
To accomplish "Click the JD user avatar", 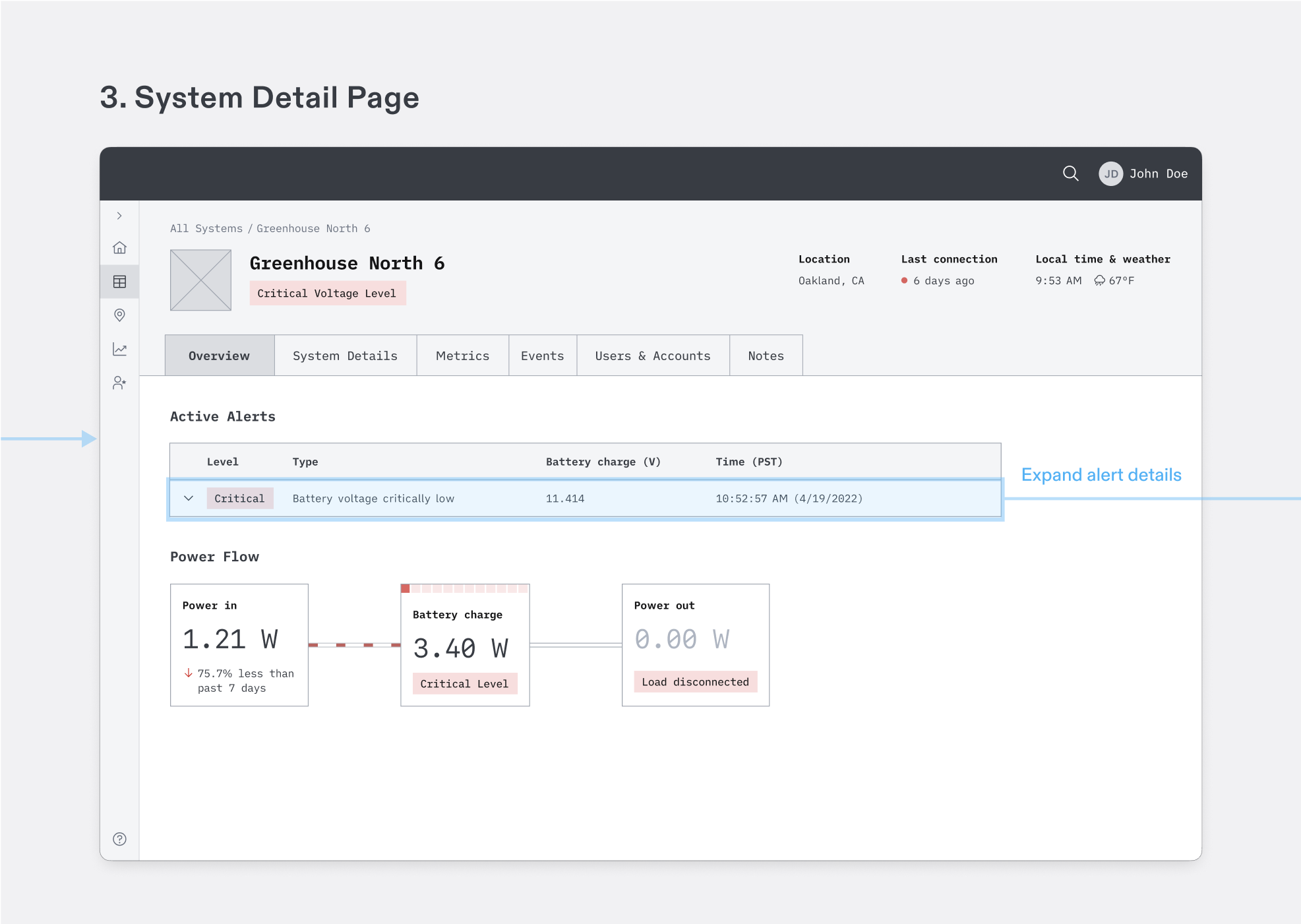I will [x=1110, y=173].
